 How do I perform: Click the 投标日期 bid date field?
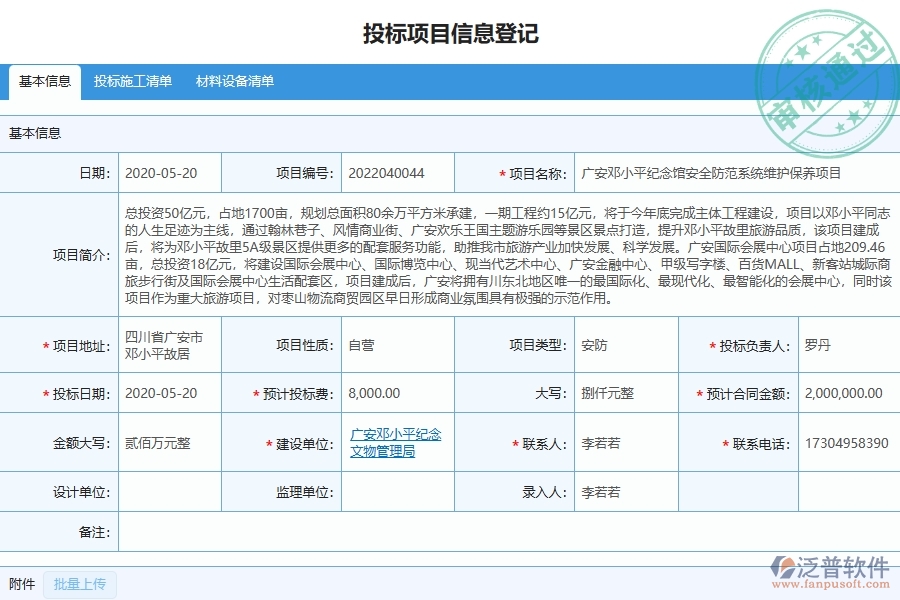point(165,392)
